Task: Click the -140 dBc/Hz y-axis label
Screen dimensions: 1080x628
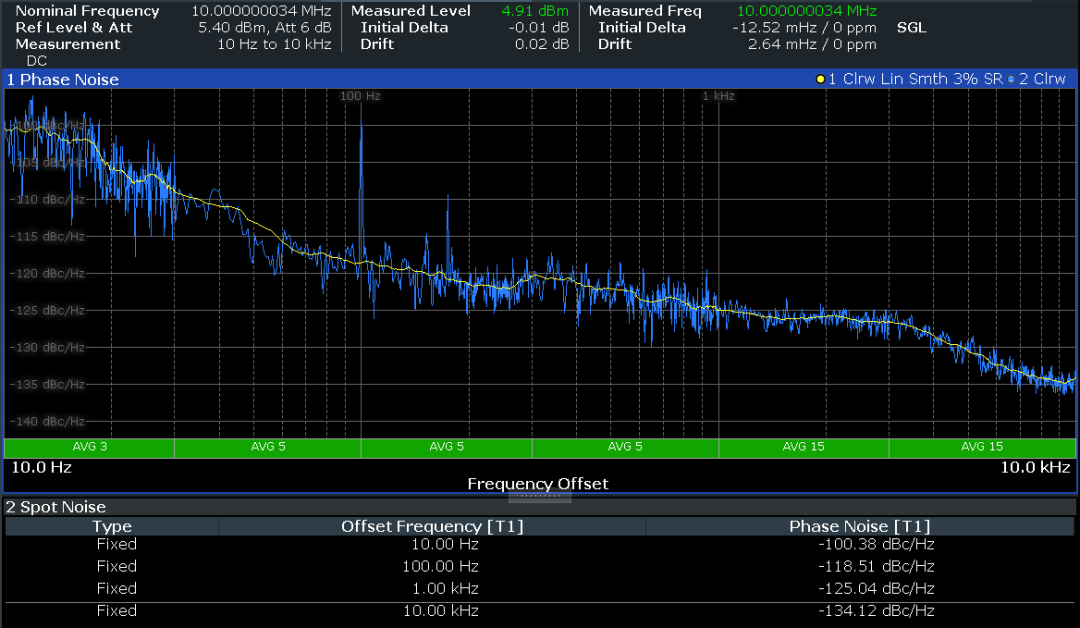Action: point(48,421)
